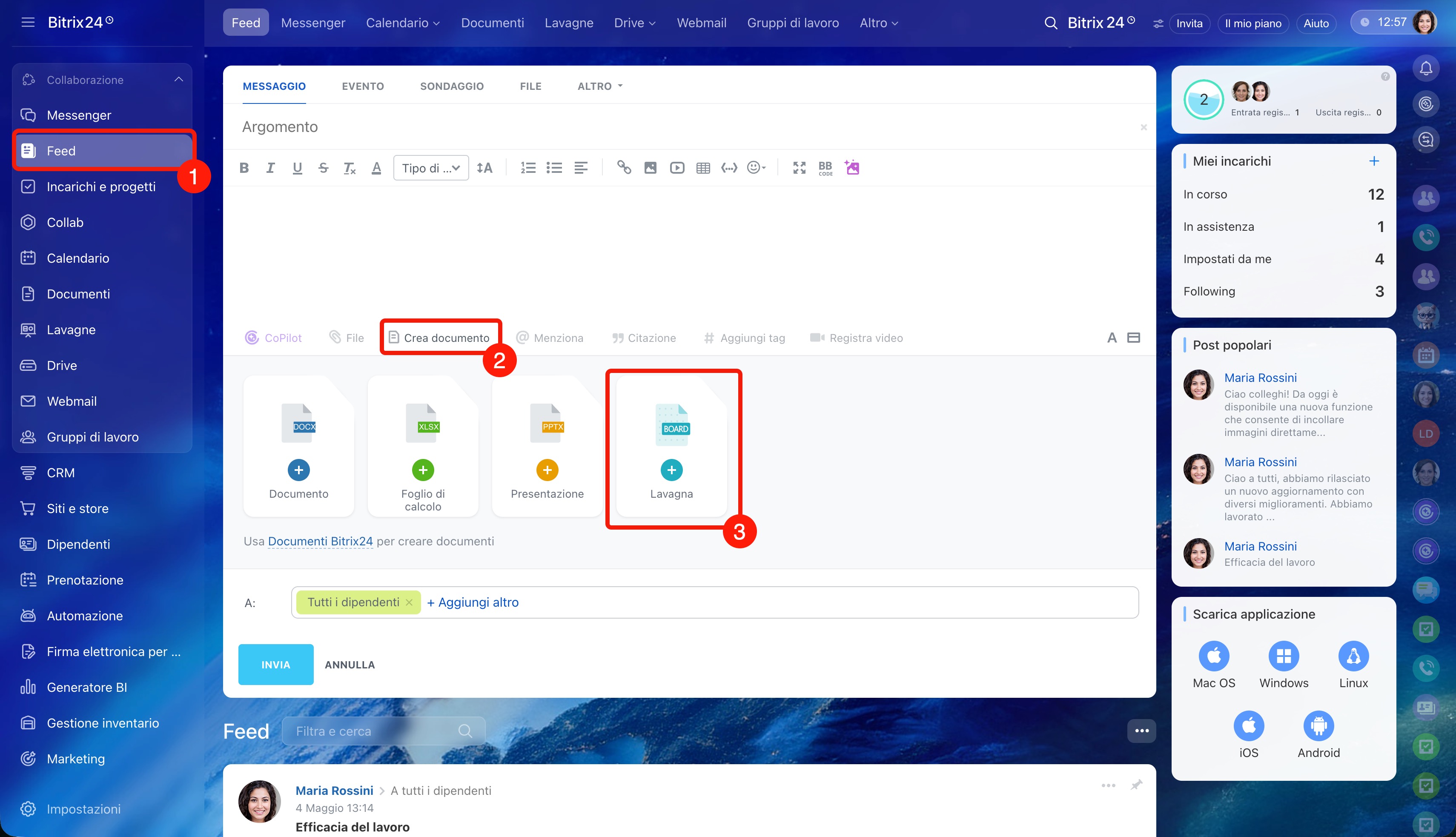Expand the Calendario menu in top bar
Viewport: 1456px width, 837px height.
(403, 23)
